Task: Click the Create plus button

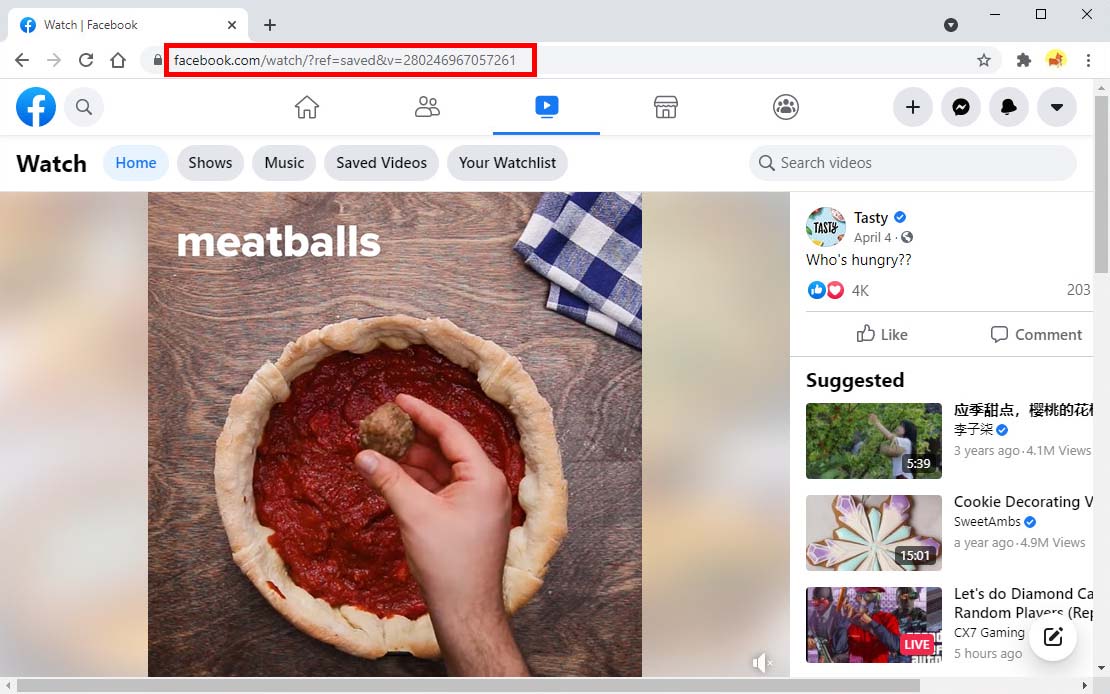Action: (912, 107)
